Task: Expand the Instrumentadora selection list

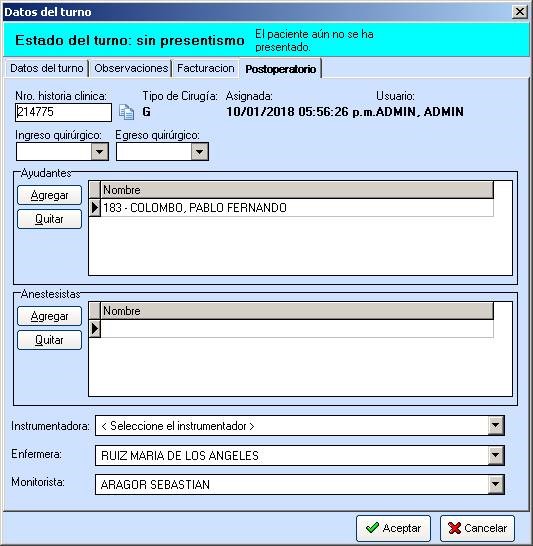Action: click(495, 425)
